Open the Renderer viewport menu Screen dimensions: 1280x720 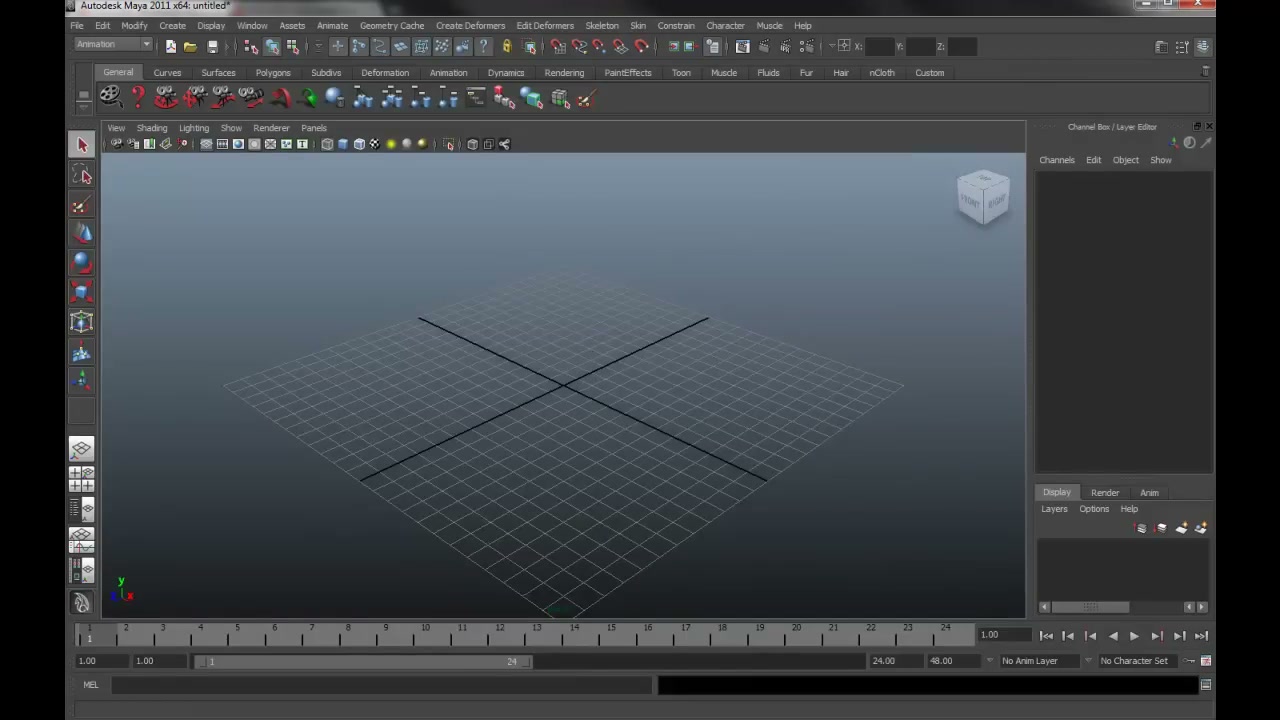tap(271, 128)
